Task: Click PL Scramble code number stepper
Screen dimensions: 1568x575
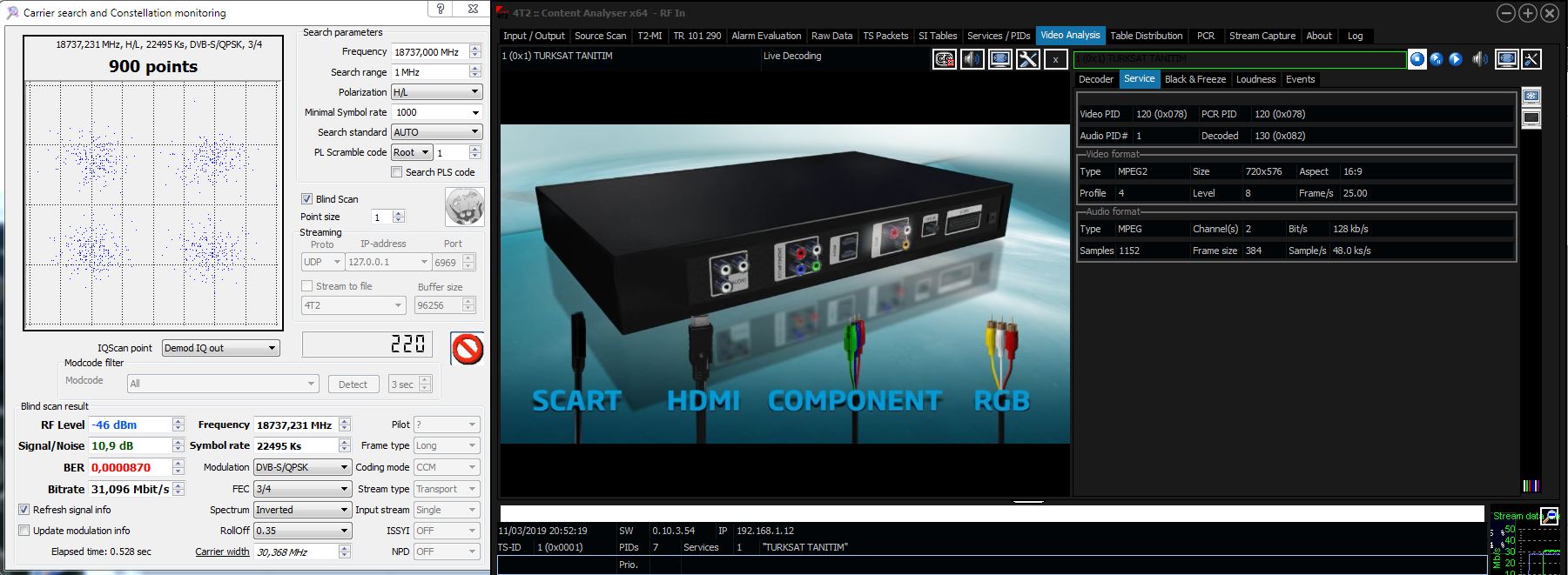Action: pyautogui.click(x=475, y=152)
